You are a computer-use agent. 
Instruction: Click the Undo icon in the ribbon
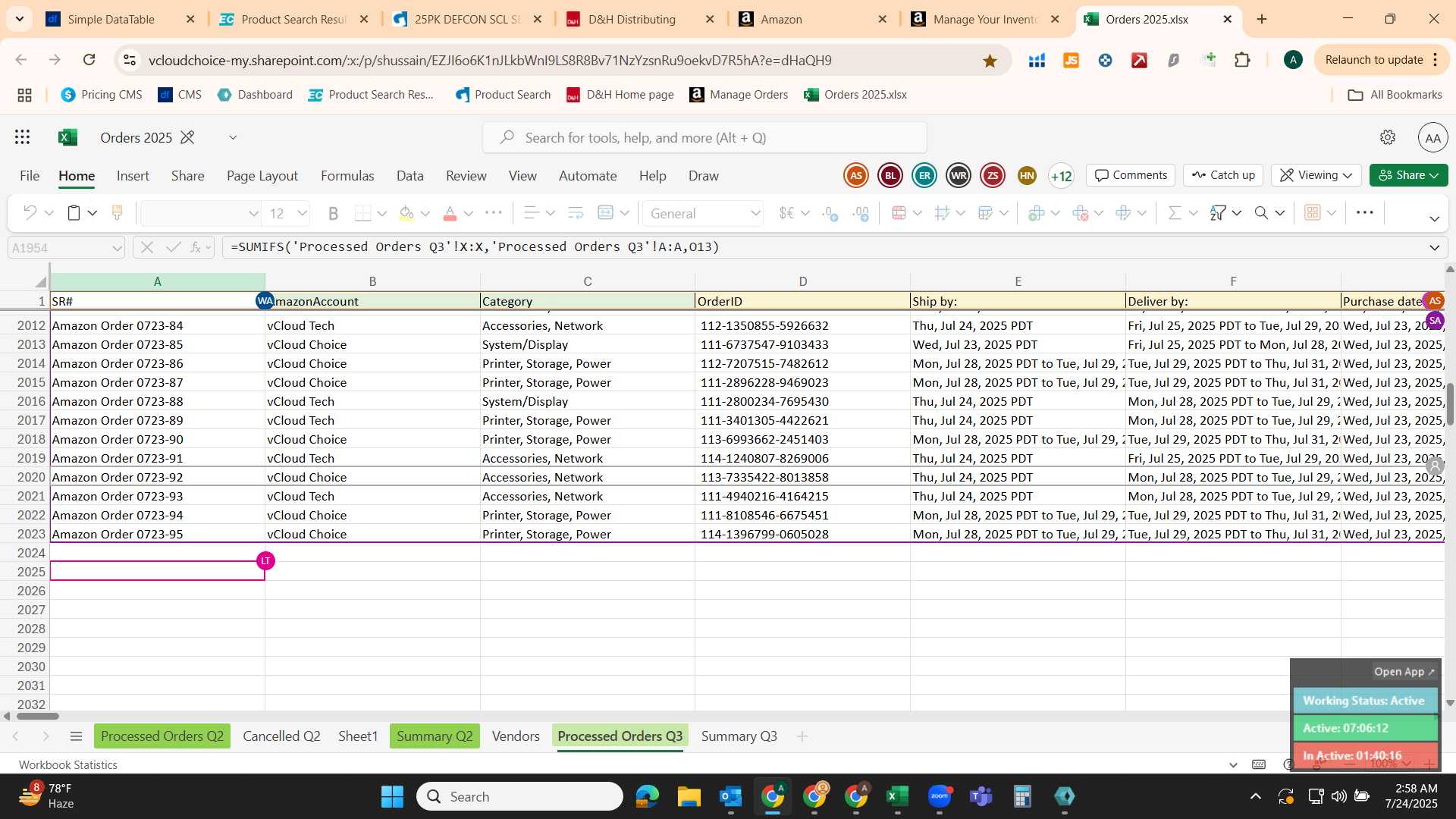click(30, 213)
